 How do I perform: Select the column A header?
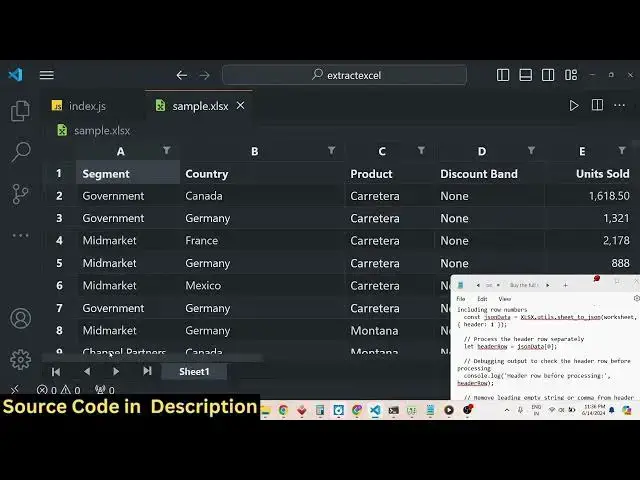click(120, 151)
